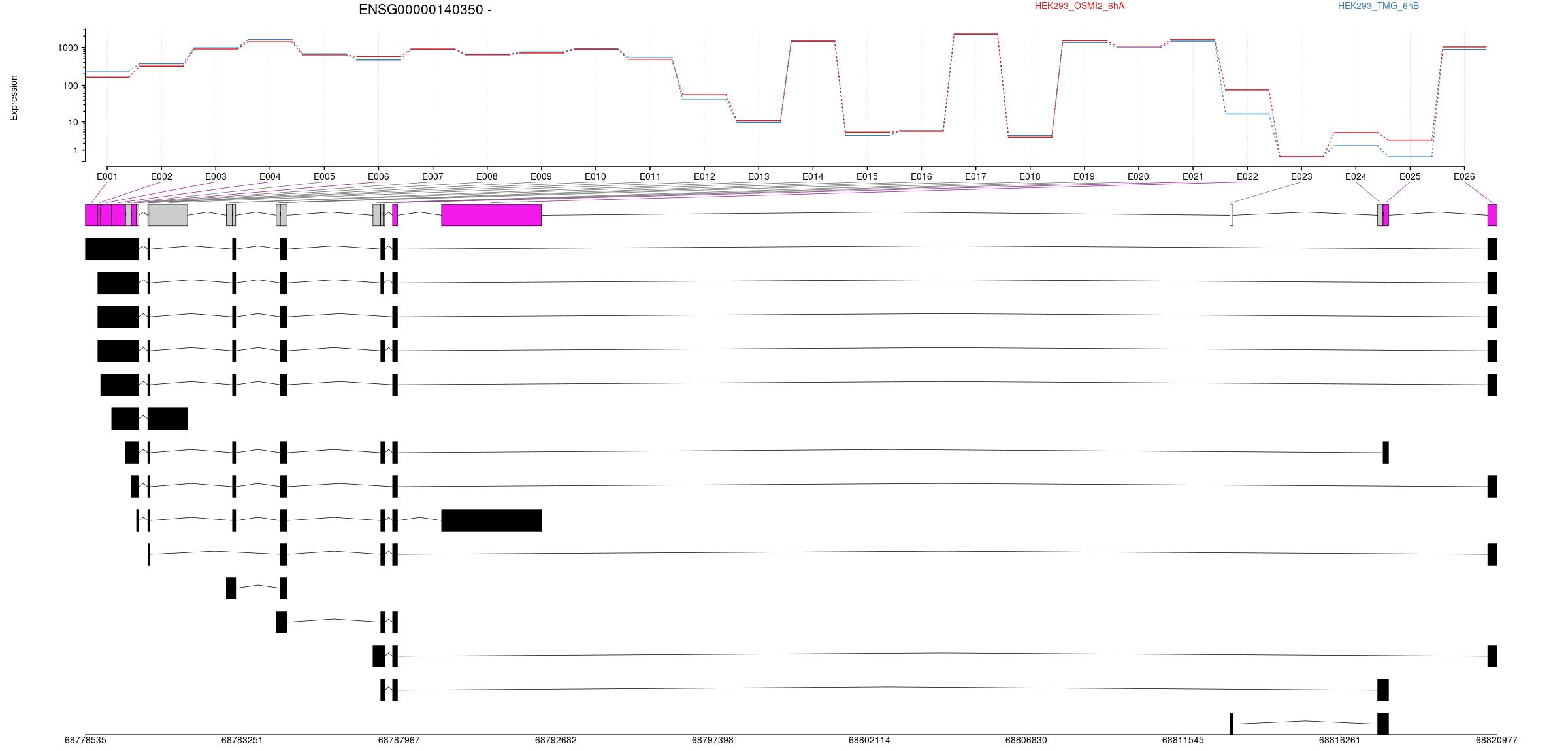Click the small white exon box in gene model
Viewport: 1568px width, 751px height.
coord(1232,215)
